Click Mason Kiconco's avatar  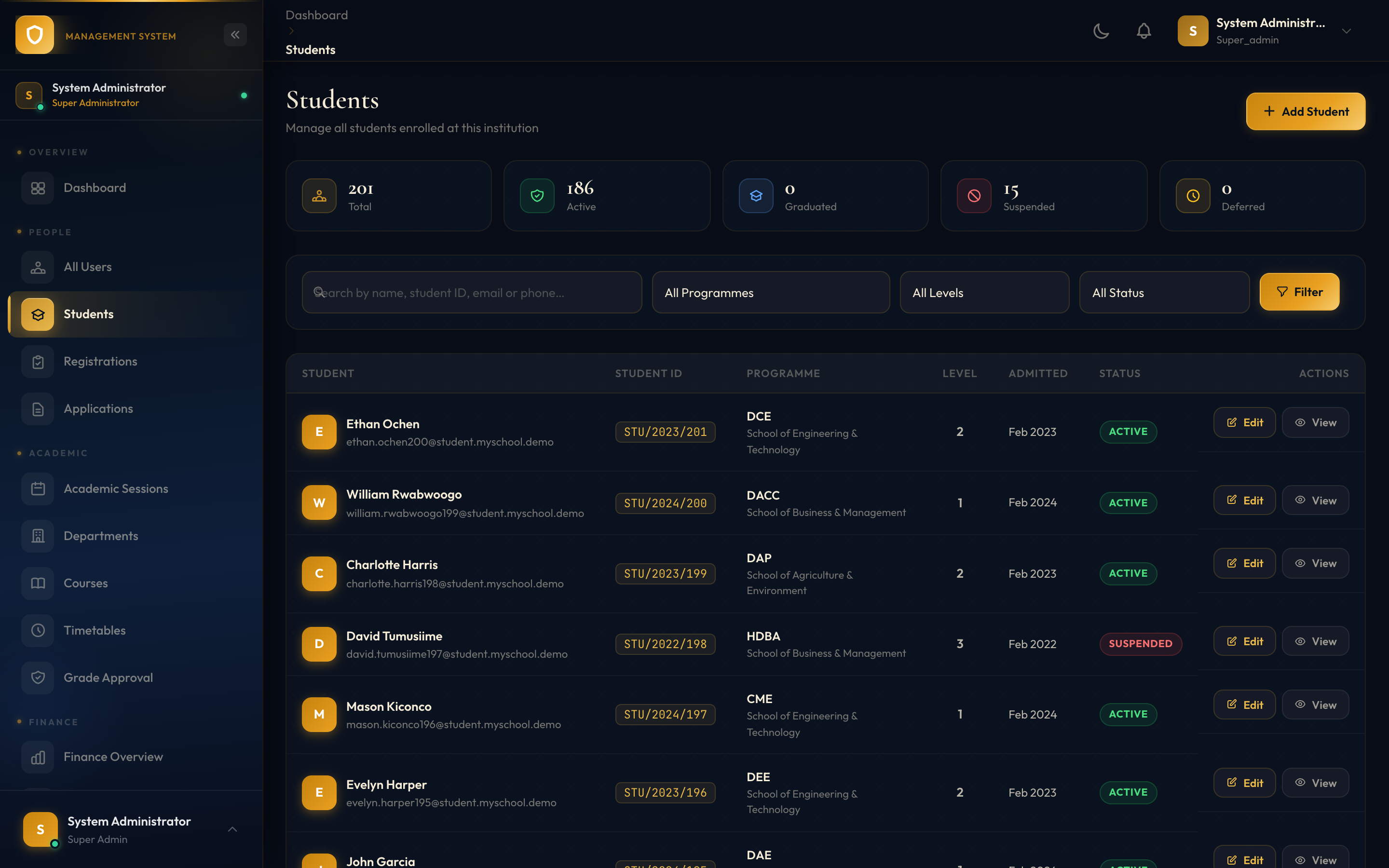point(319,714)
